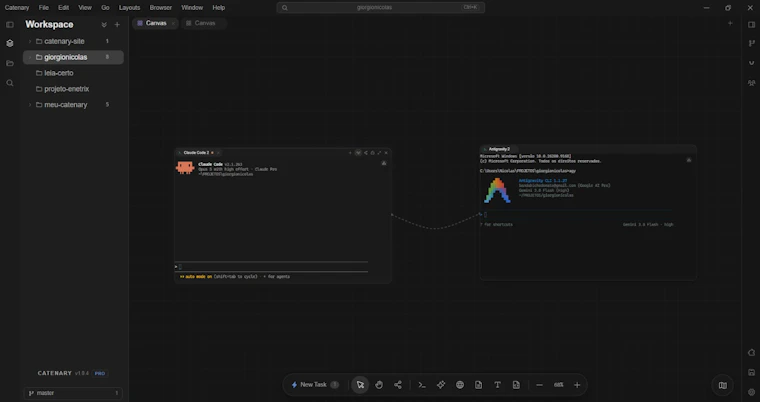This screenshot has height=402, width=760.
Task: Click the chevron-down icon on right rail
Action: 751,63
